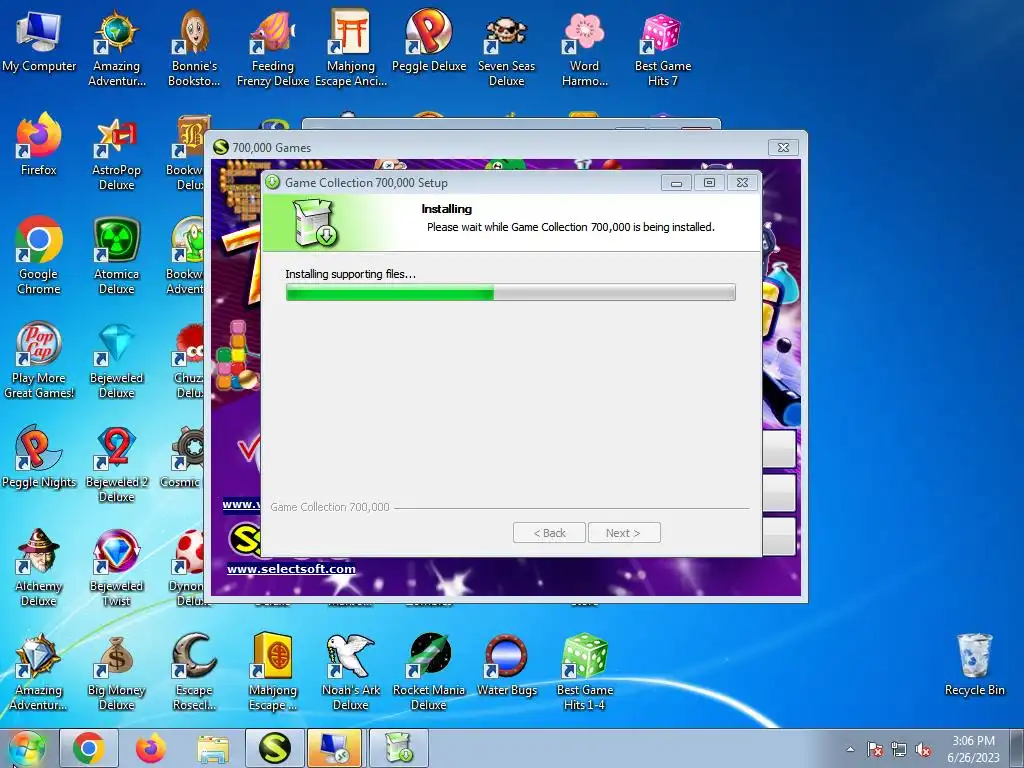Click the Game Collection 700,000 Setup title text
This screenshot has height=768, width=1024.
coord(366,183)
